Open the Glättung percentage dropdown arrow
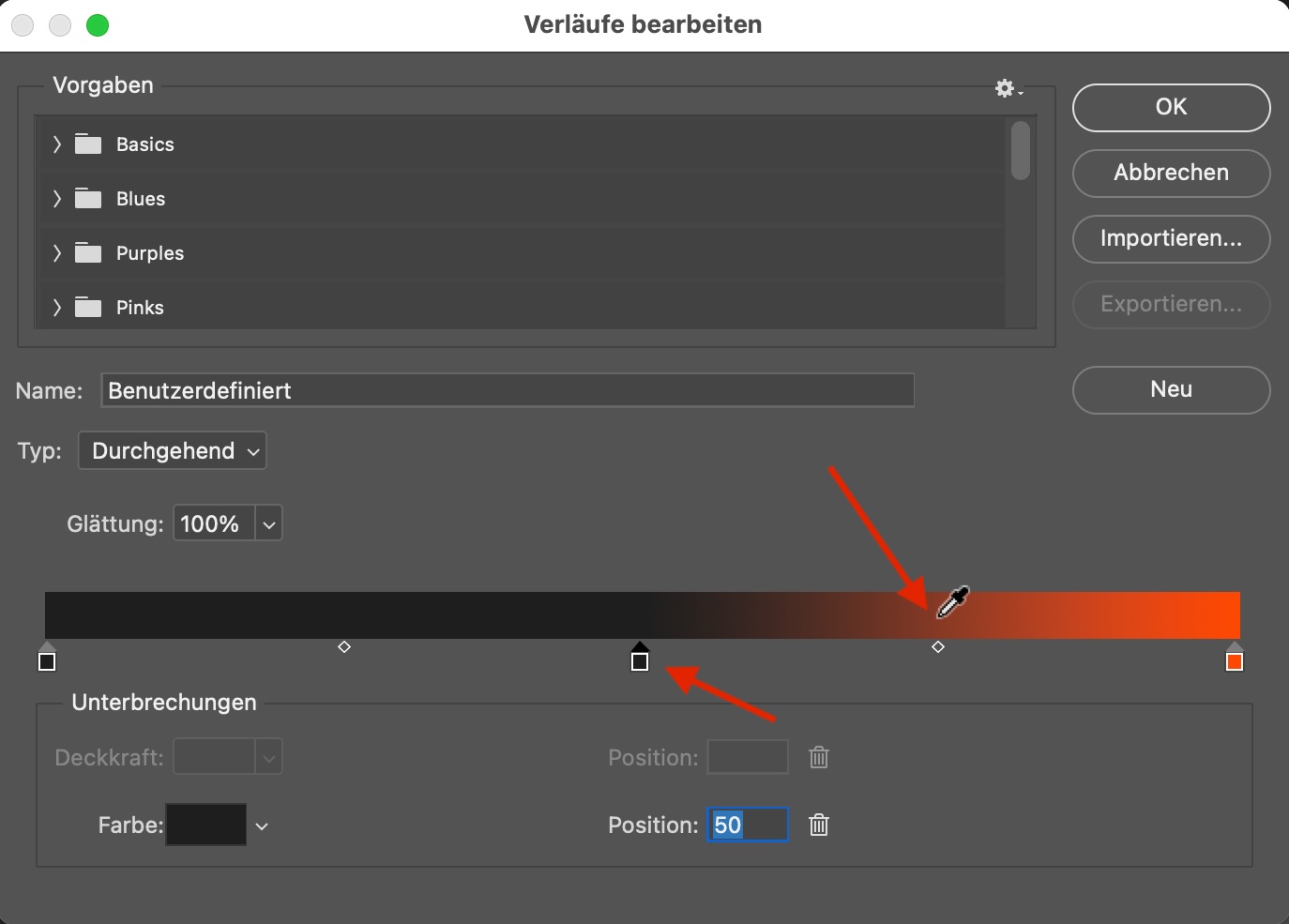1289x924 pixels. tap(268, 523)
